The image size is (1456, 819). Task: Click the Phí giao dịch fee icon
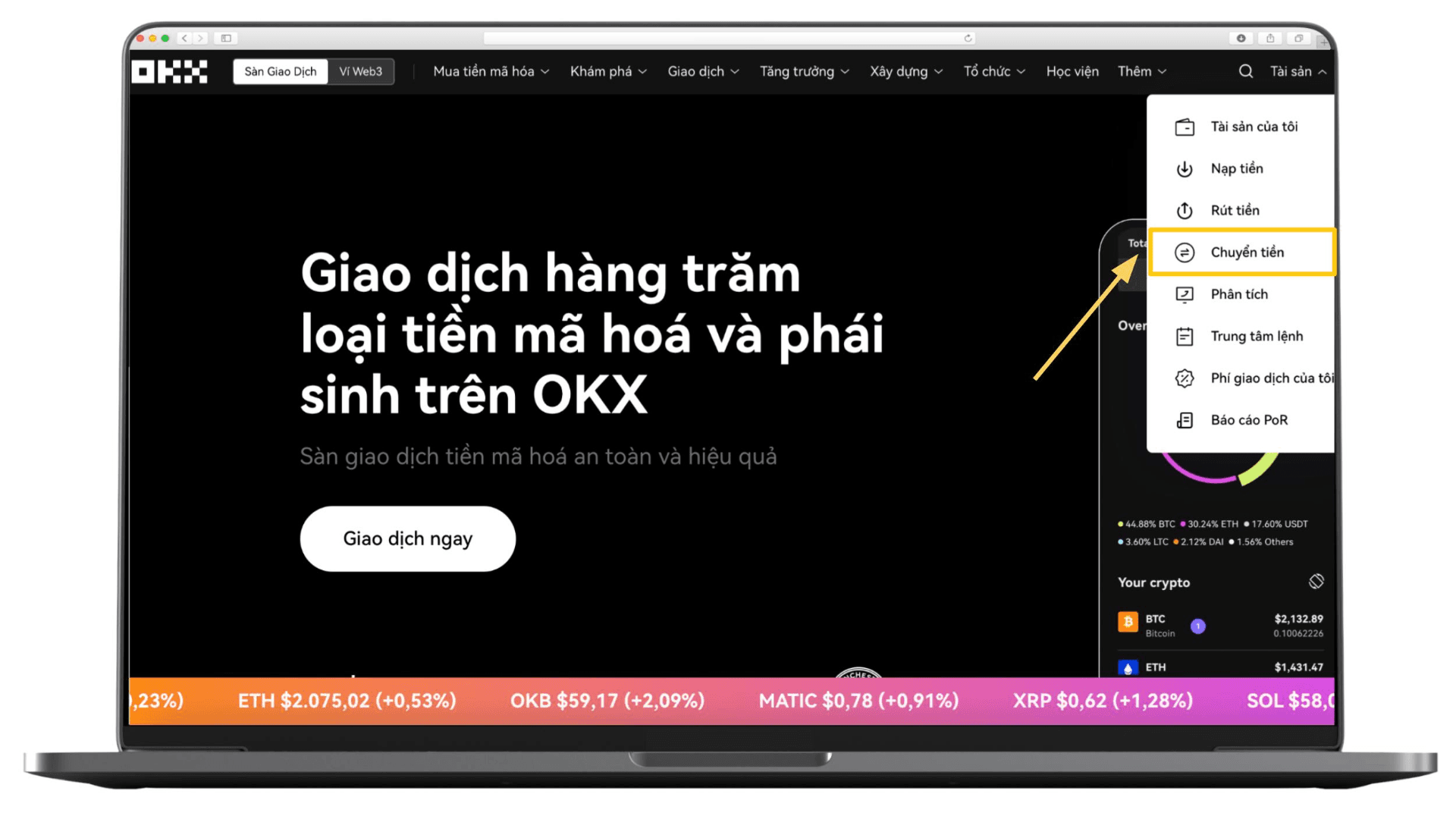point(1184,378)
